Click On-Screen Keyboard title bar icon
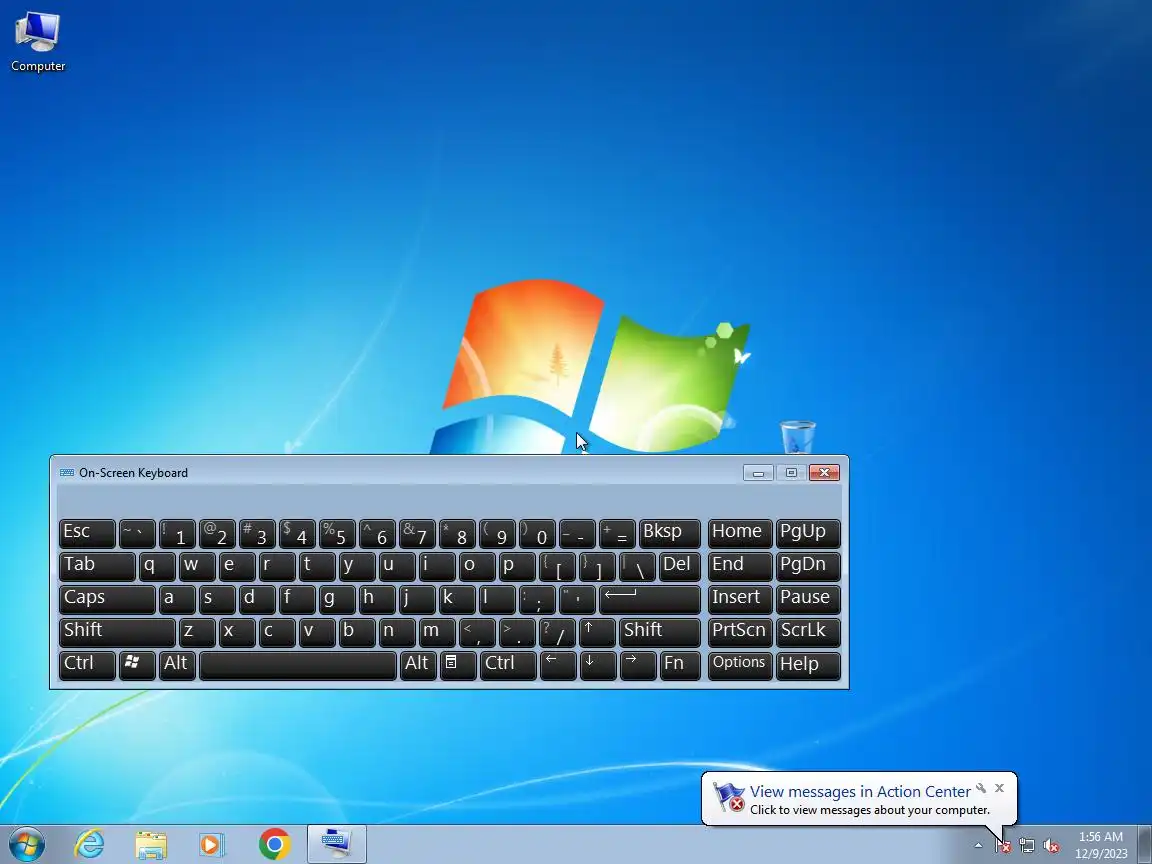The height and width of the screenshot is (864, 1152). pos(67,472)
